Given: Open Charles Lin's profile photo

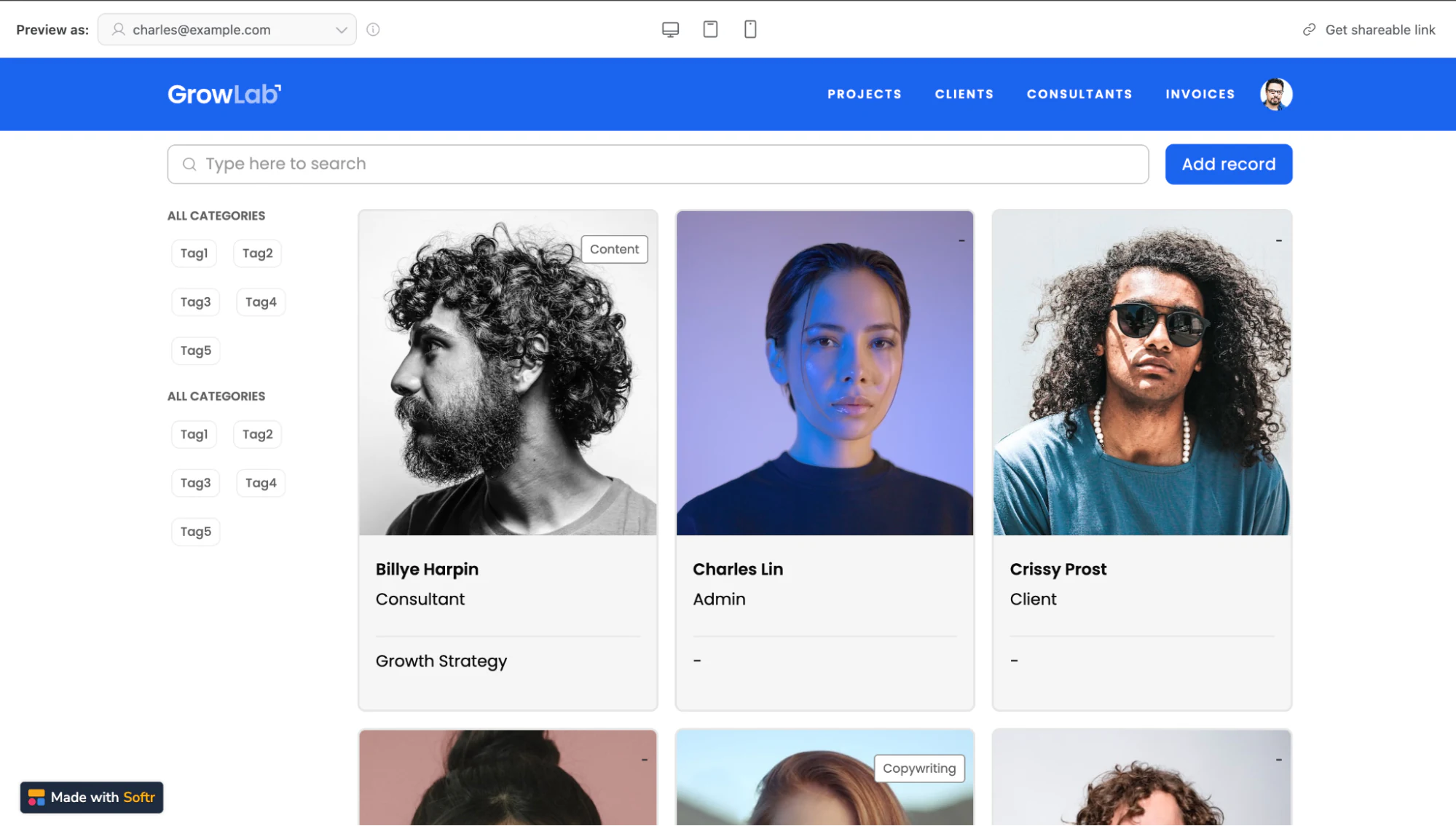Looking at the screenshot, I should [x=825, y=373].
